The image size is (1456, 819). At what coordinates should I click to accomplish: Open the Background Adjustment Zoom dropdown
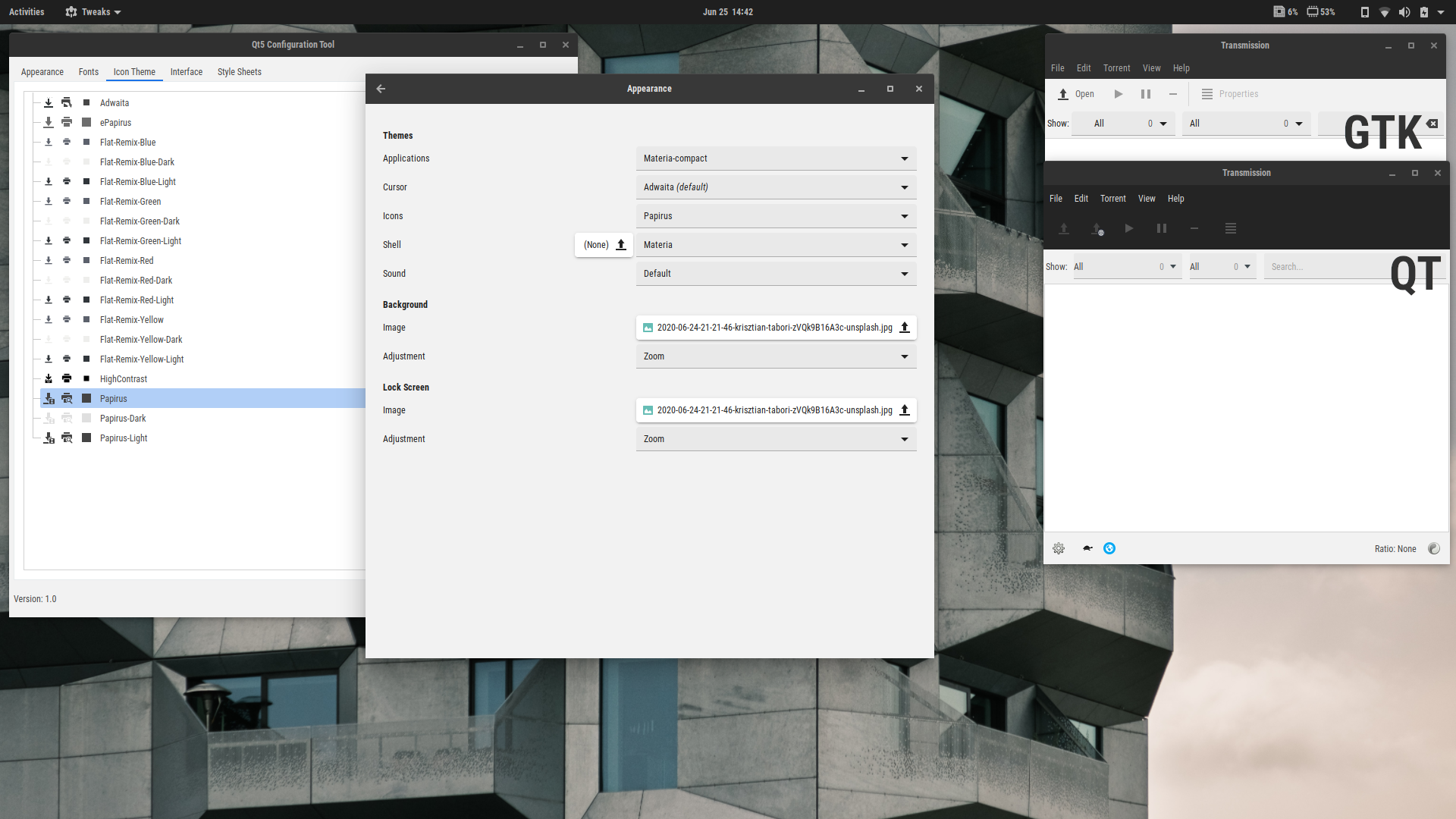tap(776, 356)
